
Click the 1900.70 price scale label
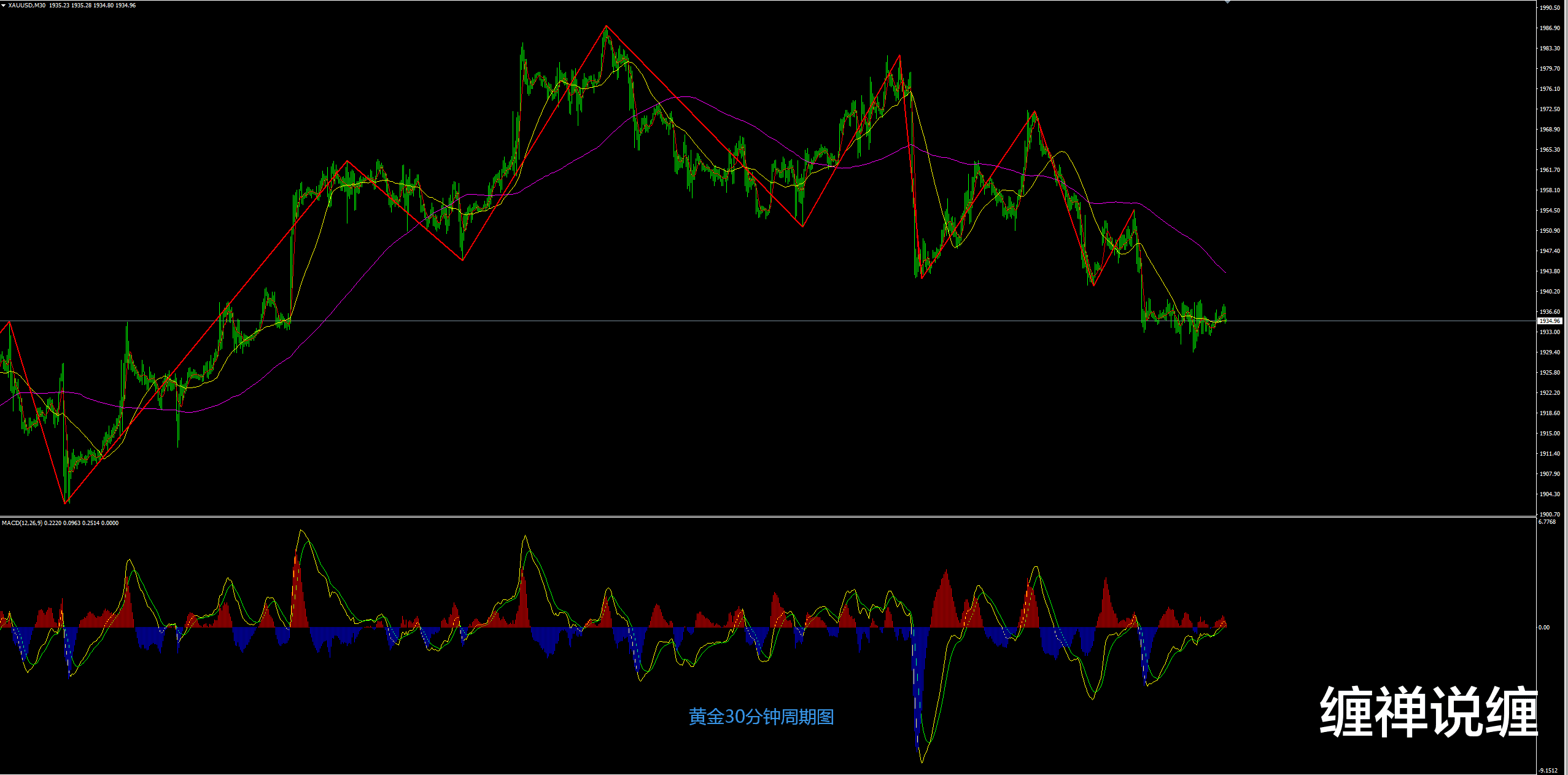point(1550,514)
